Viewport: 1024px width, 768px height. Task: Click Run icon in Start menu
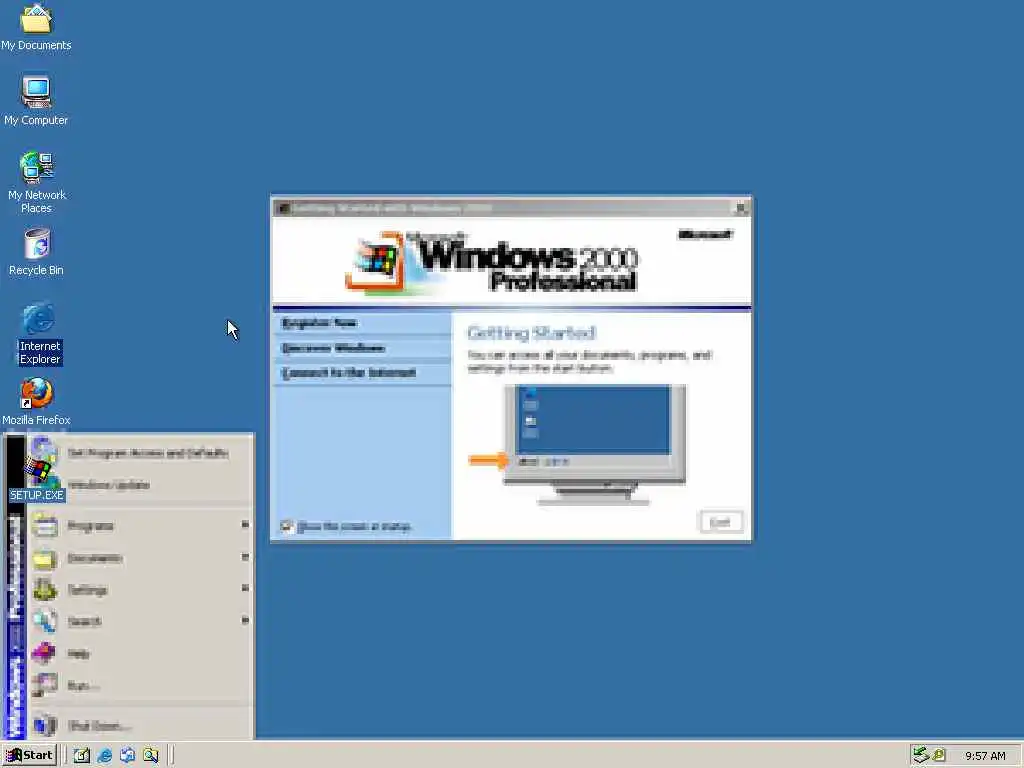[44, 685]
